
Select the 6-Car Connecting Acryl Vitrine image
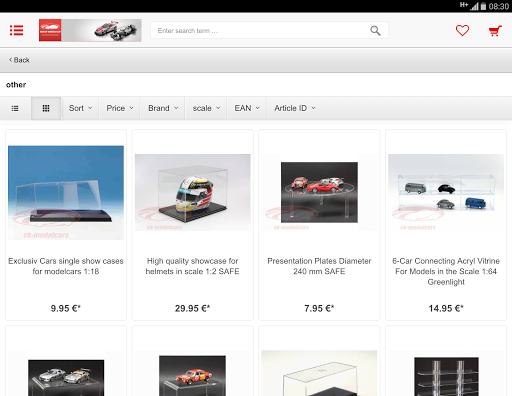[446, 192]
